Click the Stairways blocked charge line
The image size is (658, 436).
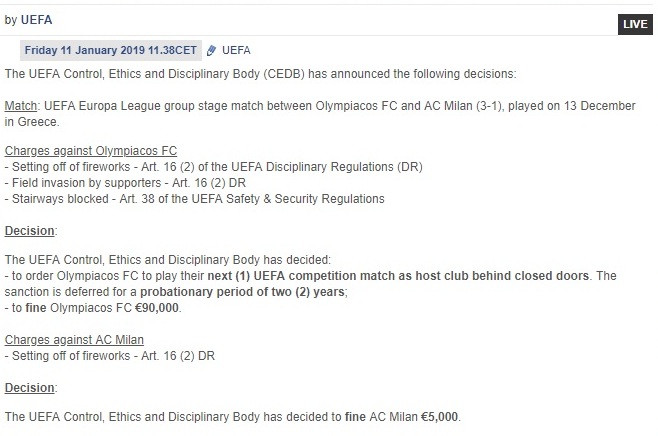[195, 198]
